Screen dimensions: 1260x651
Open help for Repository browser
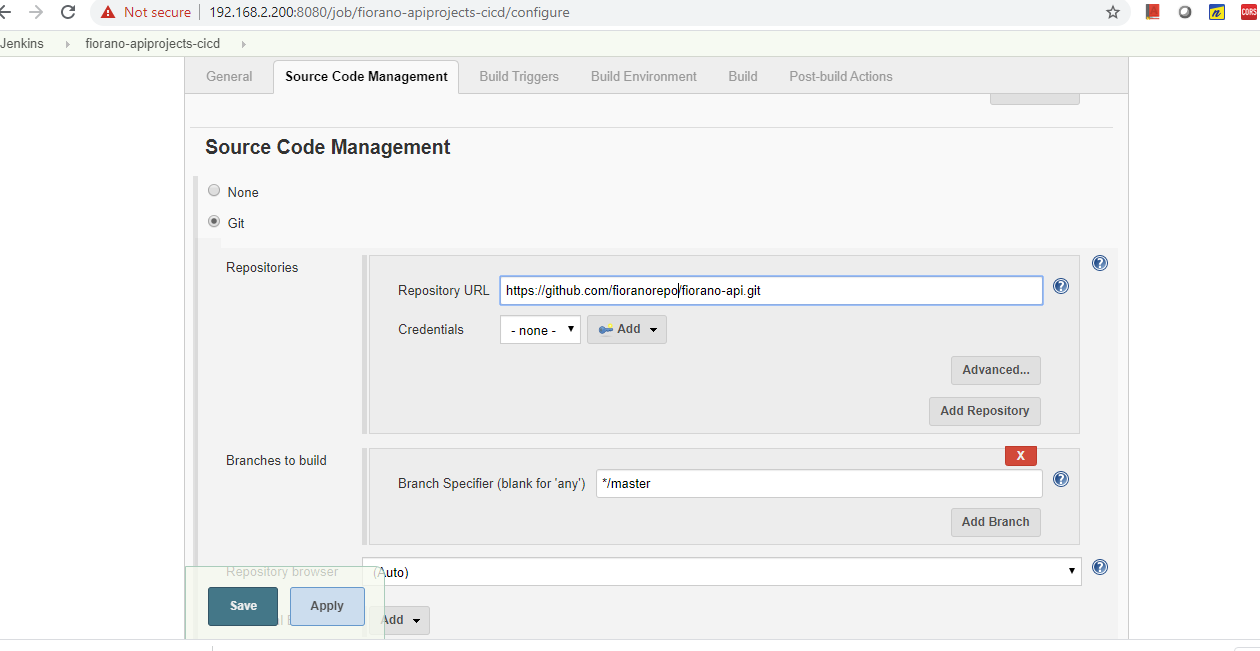click(x=1100, y=567)
